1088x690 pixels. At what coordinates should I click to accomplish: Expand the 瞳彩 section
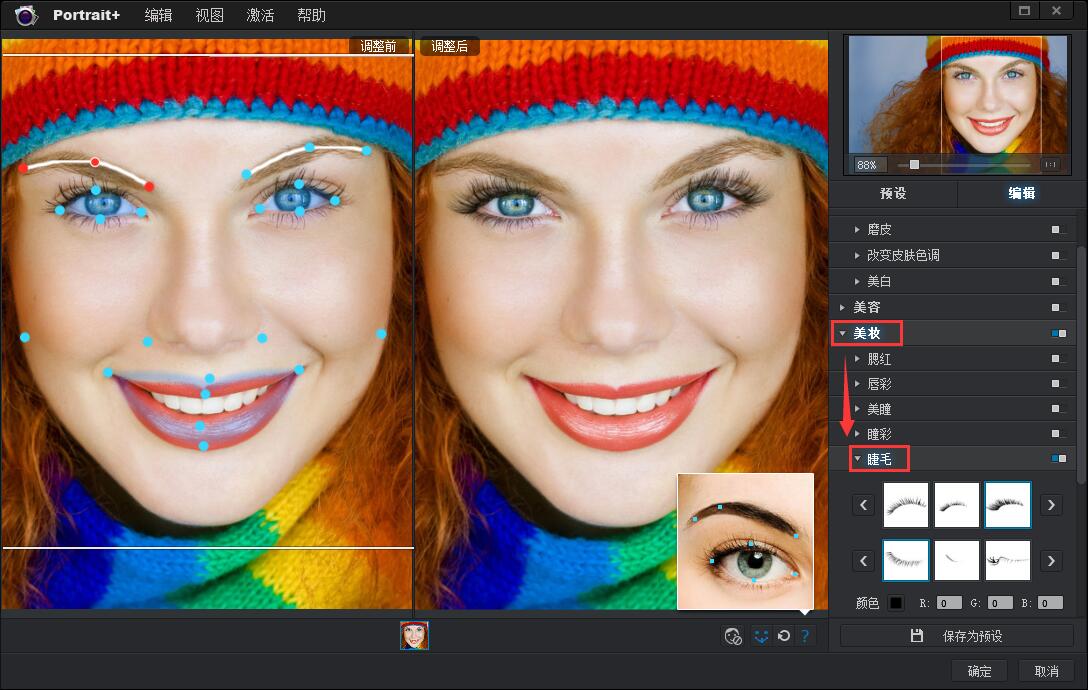(857, 434)
